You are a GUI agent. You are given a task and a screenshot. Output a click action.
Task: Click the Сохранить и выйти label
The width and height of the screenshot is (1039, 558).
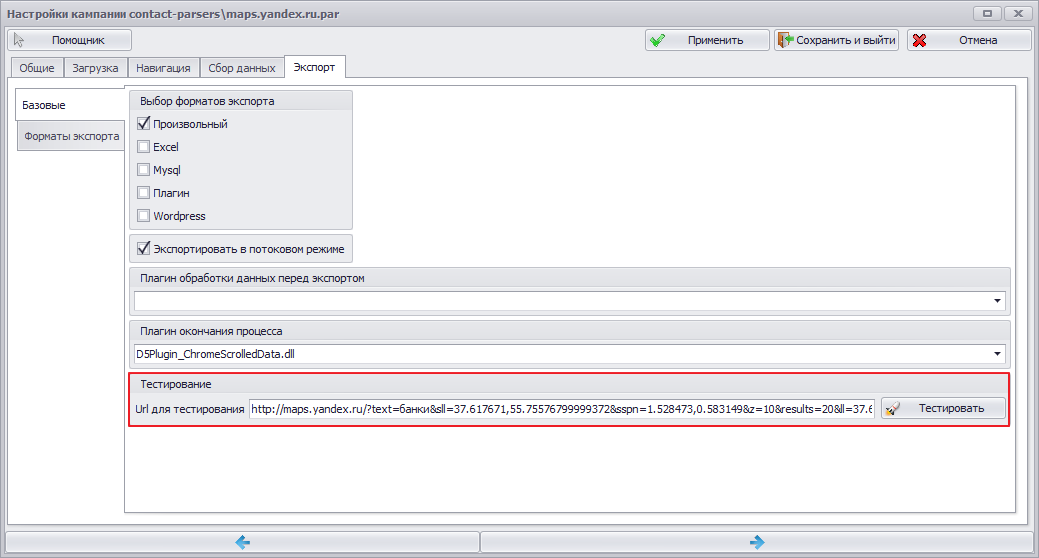[846, 40]
